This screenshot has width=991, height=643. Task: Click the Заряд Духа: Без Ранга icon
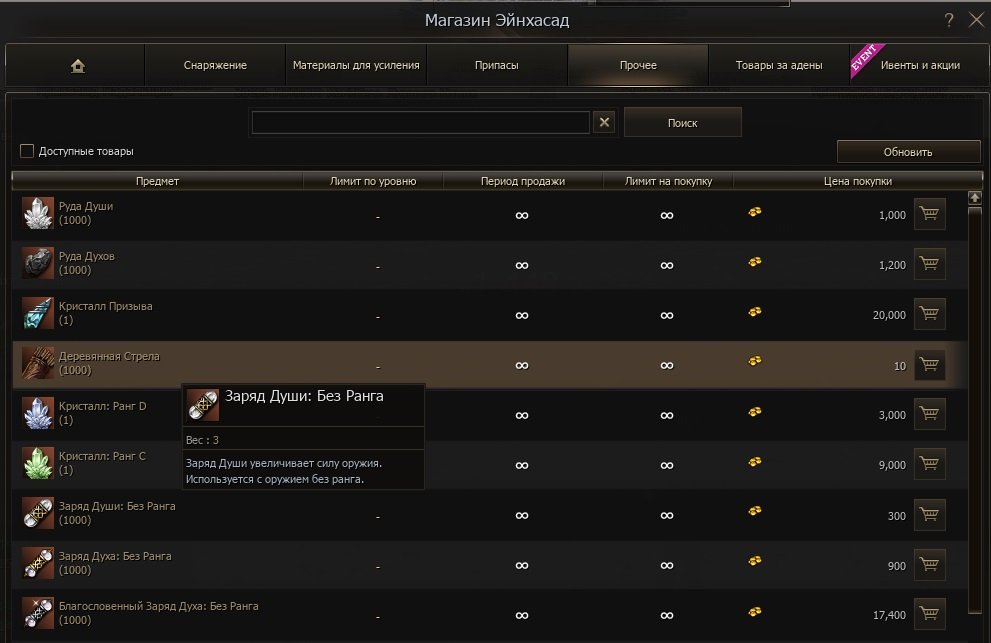click(x=38, y=563)
